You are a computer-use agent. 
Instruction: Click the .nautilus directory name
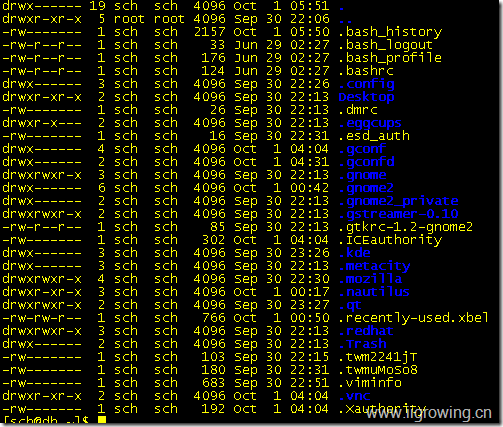click(x=374, y=292)
